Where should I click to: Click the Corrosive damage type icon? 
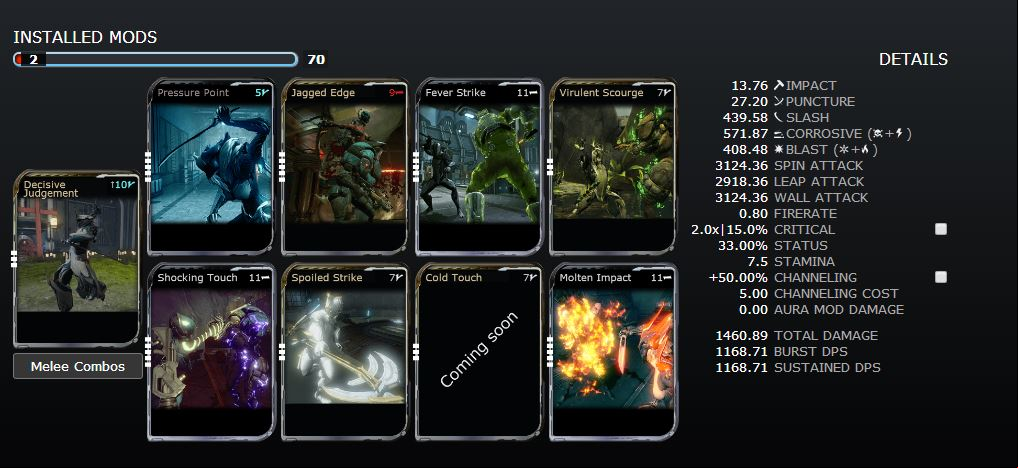779,134
